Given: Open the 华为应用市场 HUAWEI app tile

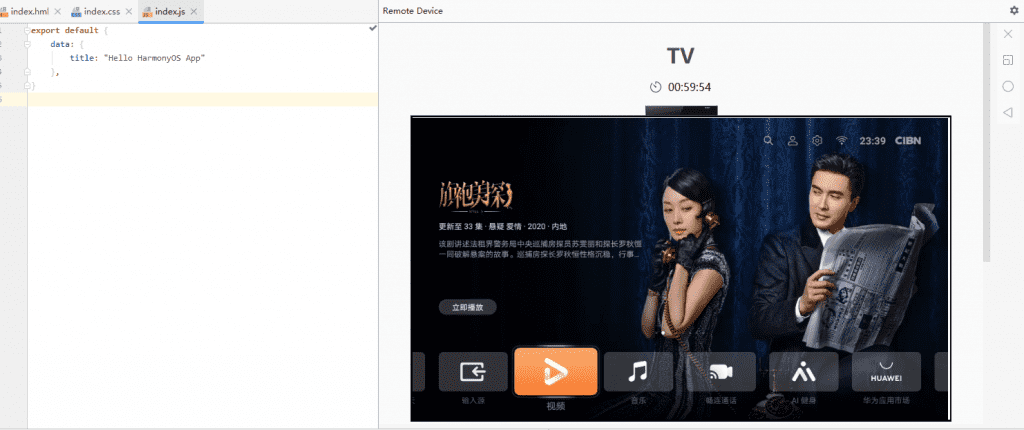Looking at the screenshot, I should [886, 372].
